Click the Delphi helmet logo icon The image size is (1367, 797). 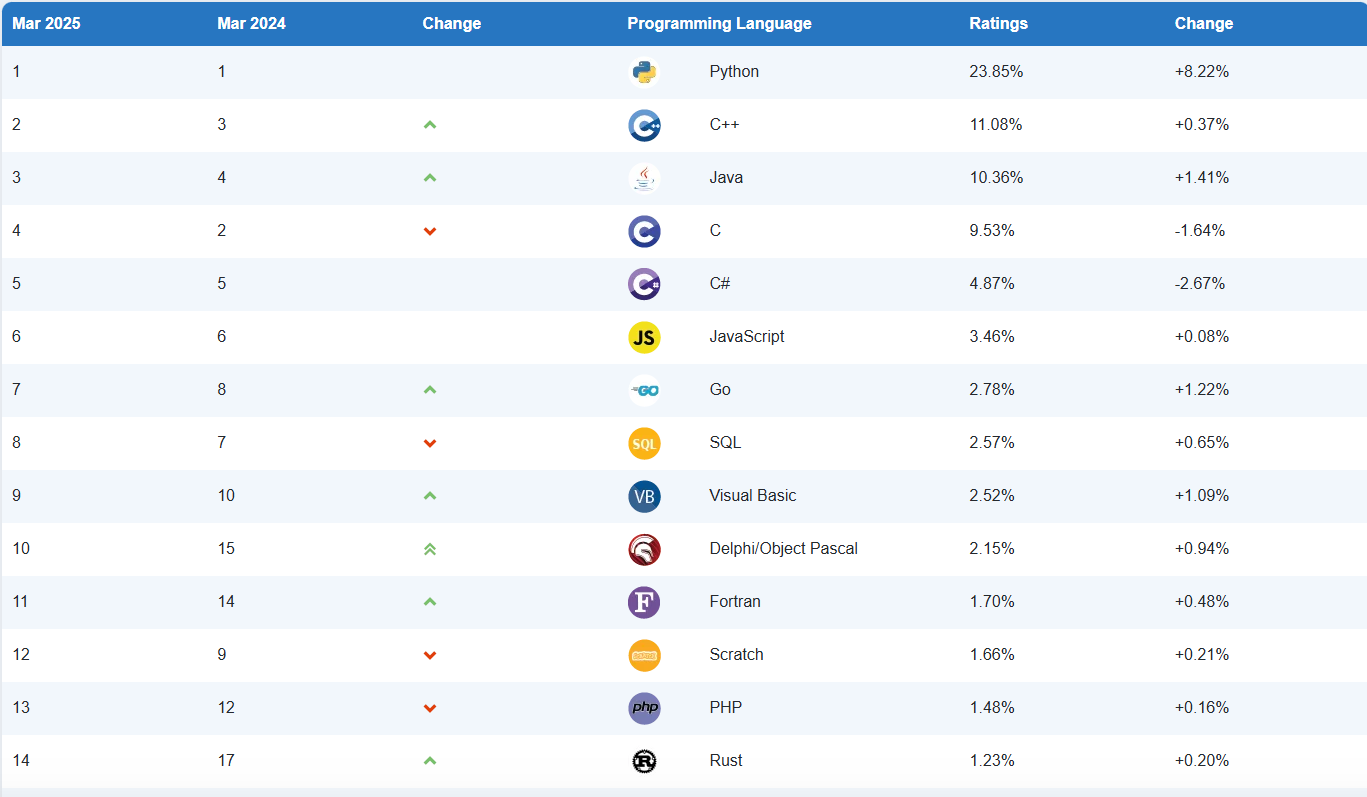644,549
